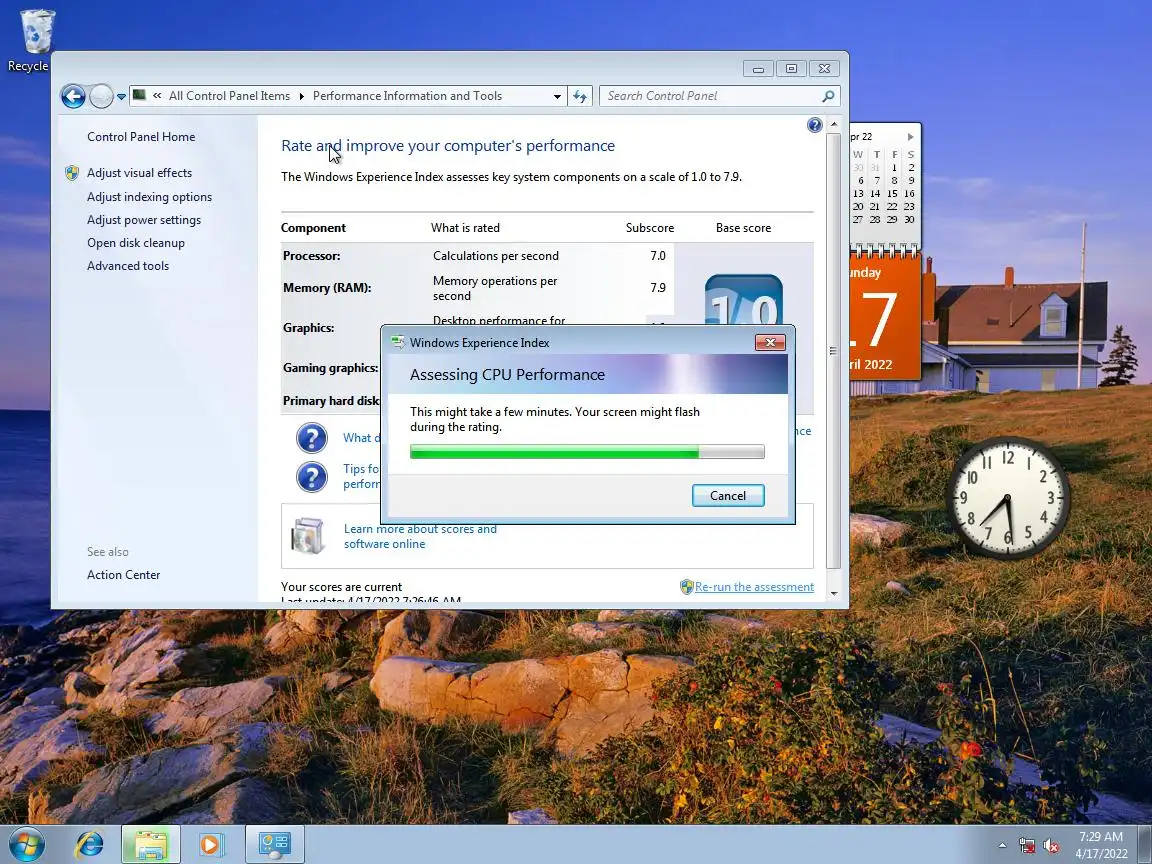Open Learn more about scores and software online

click(420, 536)
